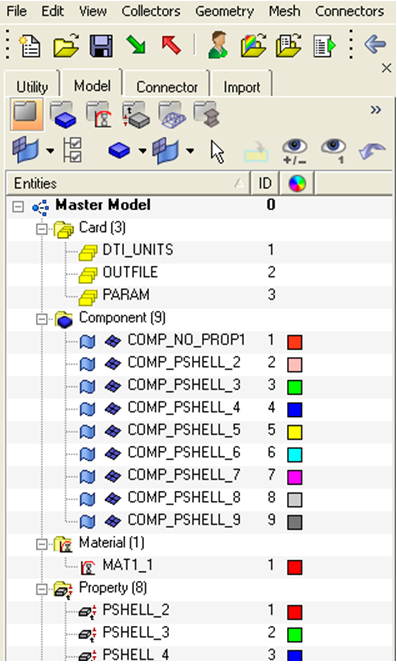
Task: Open the Mesh menu
Action: 284,11
